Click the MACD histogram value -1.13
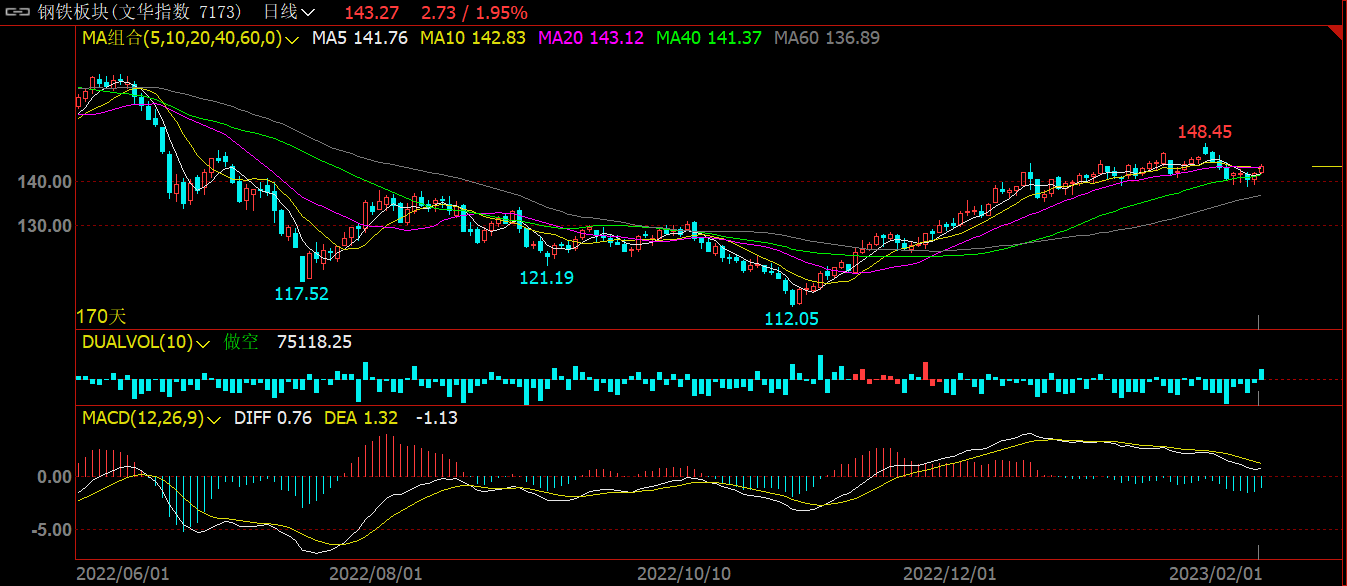This screenshot has height=586, width=1347. 437,418
